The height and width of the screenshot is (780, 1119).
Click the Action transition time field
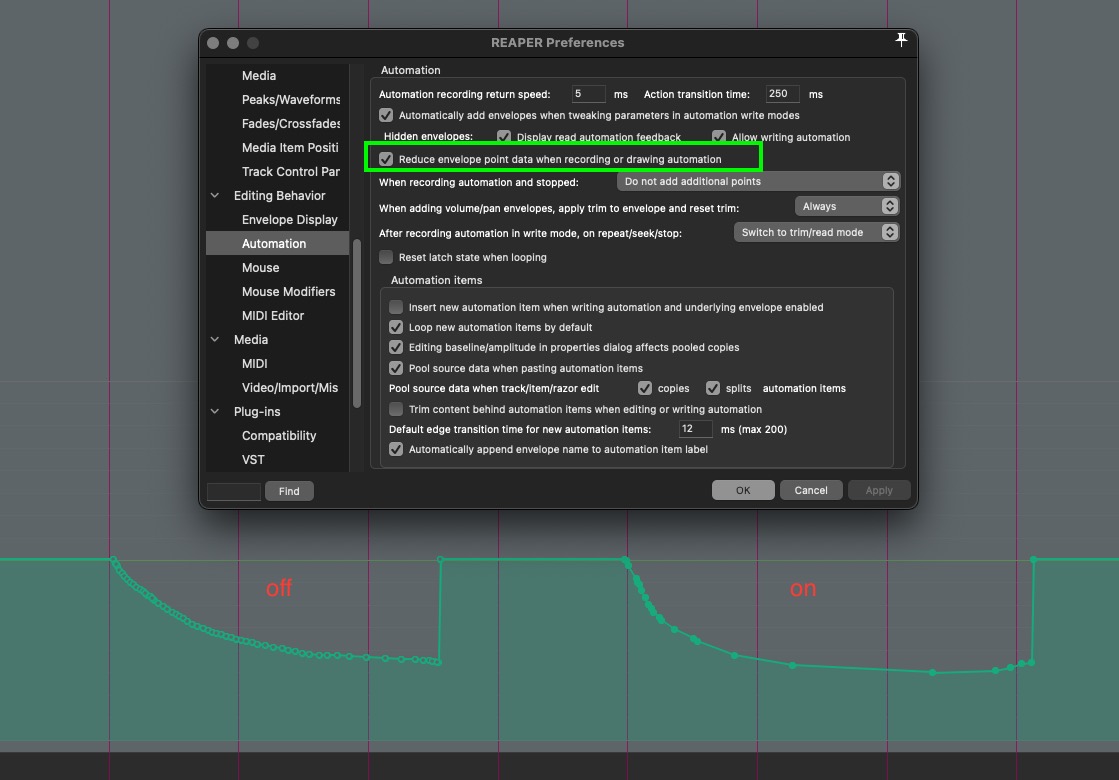781,93
